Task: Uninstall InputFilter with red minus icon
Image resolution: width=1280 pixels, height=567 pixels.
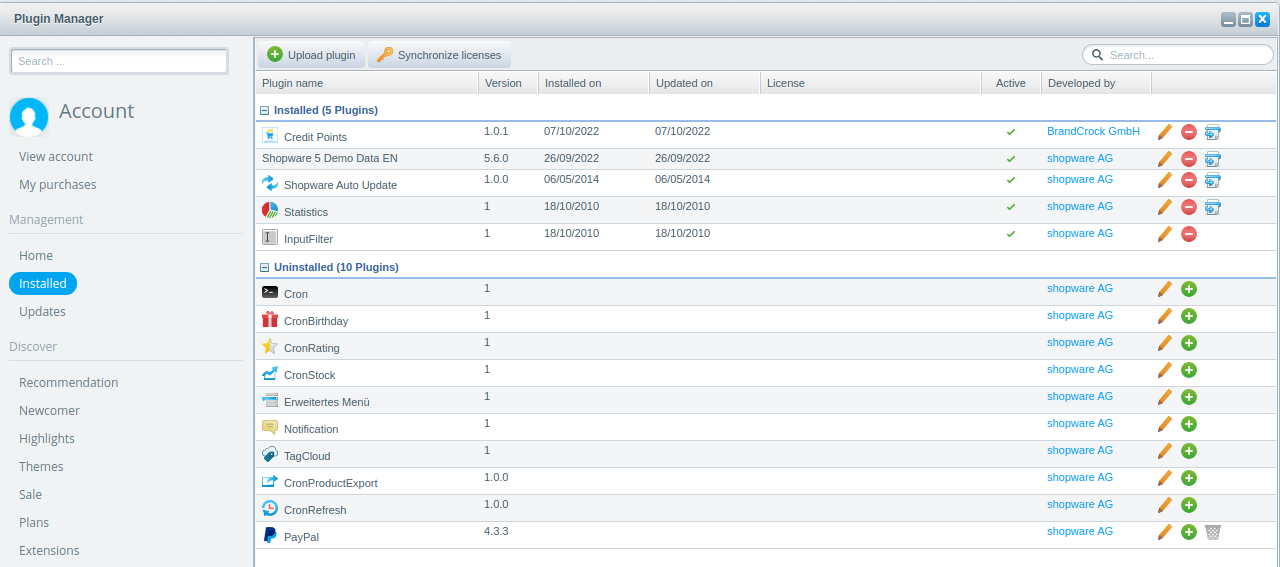Action: tap(1189, 234)
